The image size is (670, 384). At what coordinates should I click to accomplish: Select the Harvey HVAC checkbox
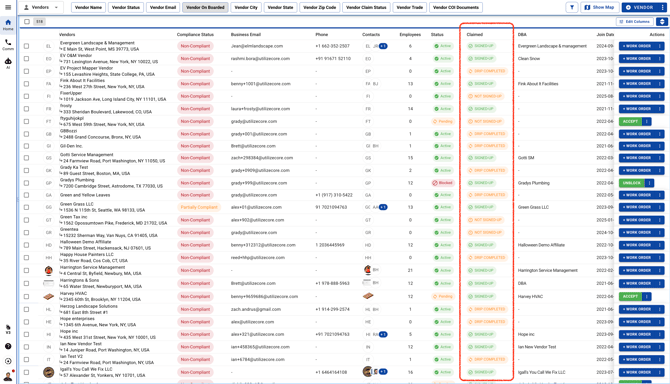click(26, 296)
